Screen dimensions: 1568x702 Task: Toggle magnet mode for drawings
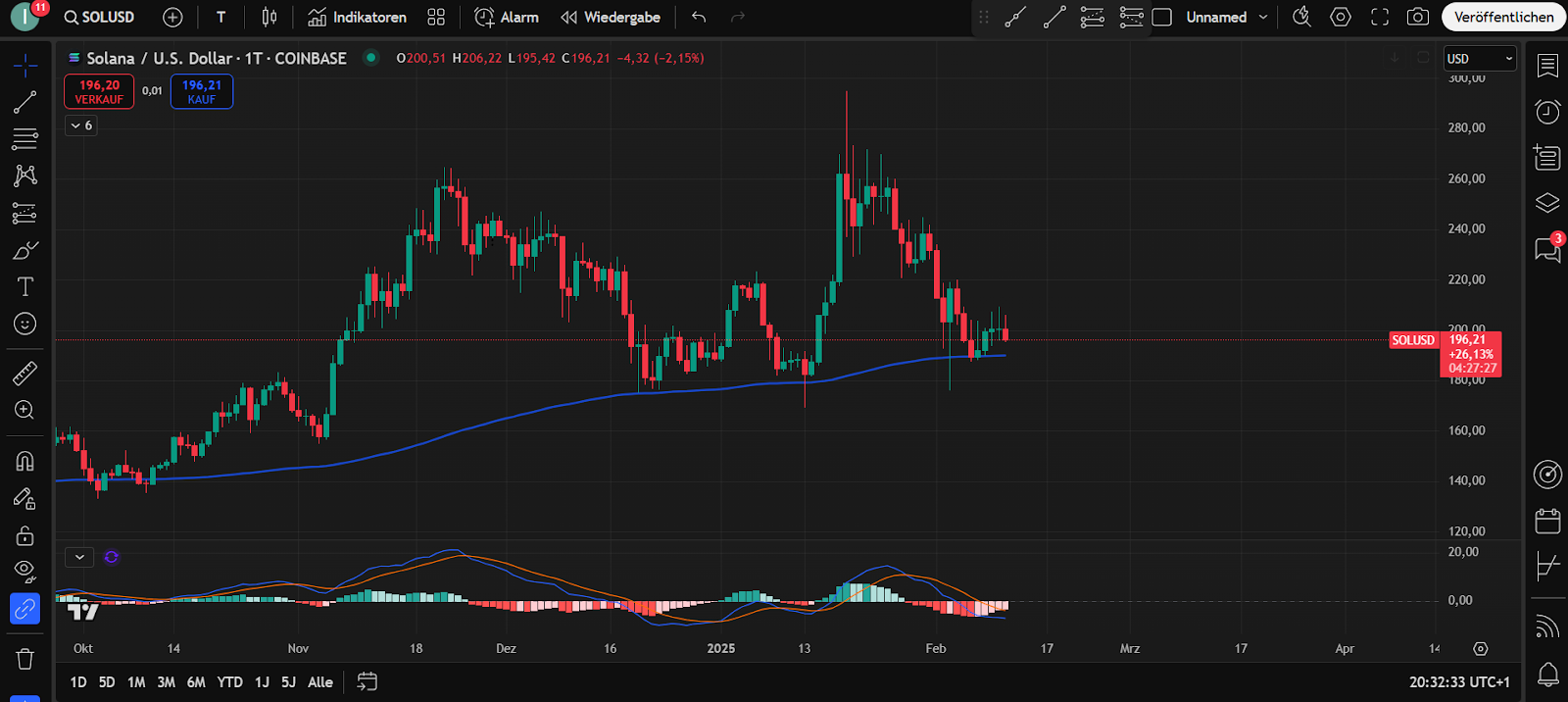(24, 461)
